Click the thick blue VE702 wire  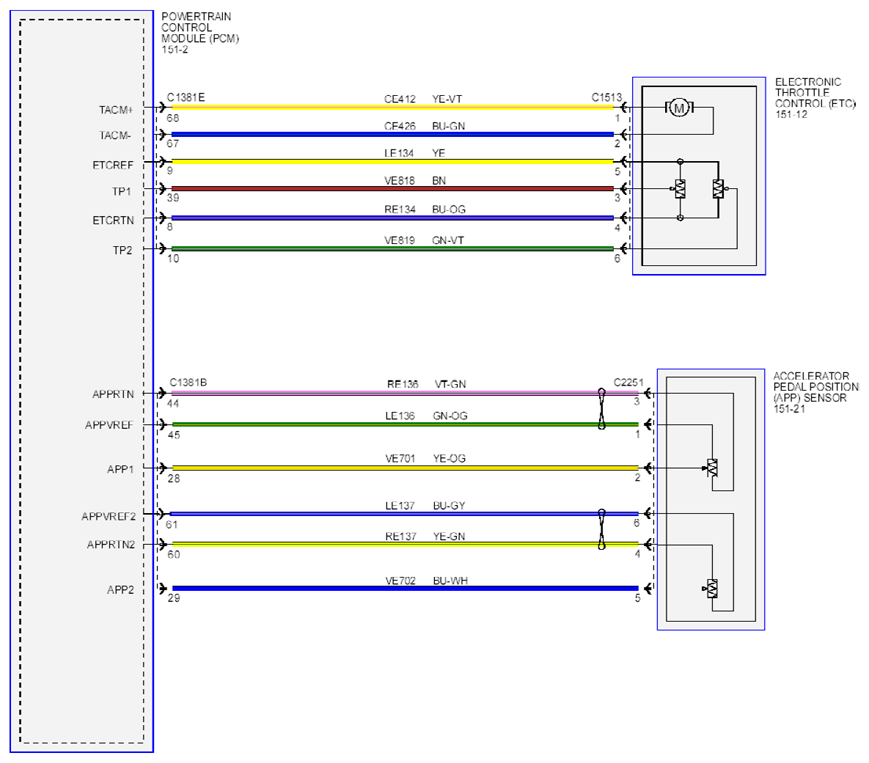405,588
